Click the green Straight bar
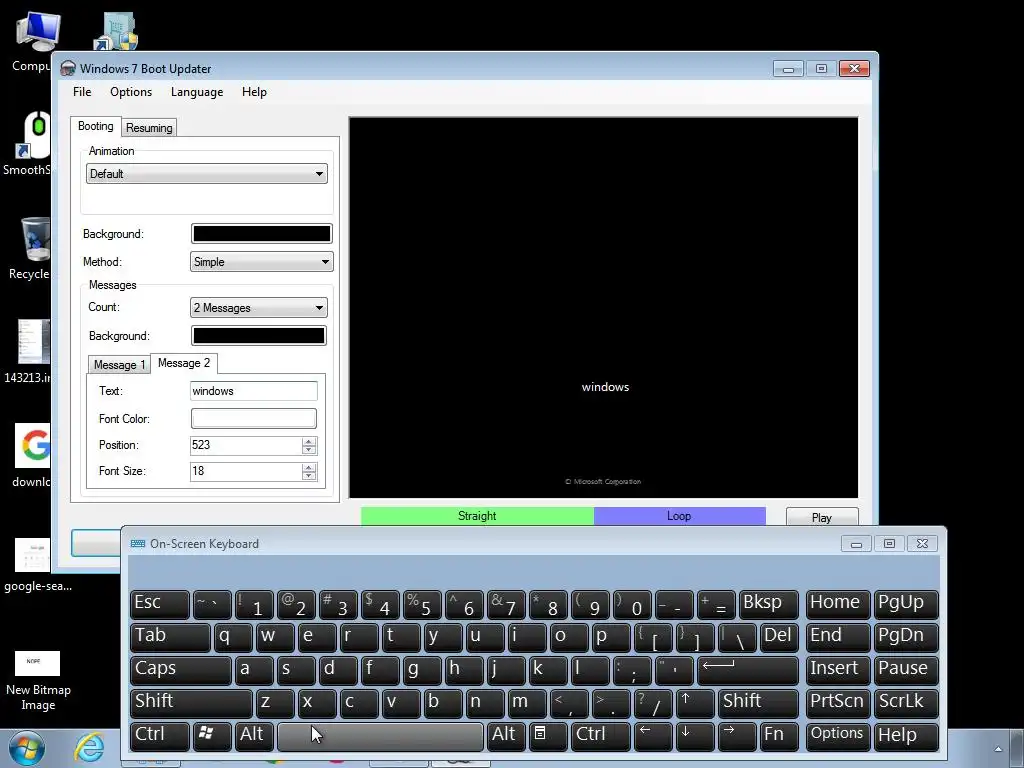The height and width of the screenshot is (768, 1024). coord(477,516)
